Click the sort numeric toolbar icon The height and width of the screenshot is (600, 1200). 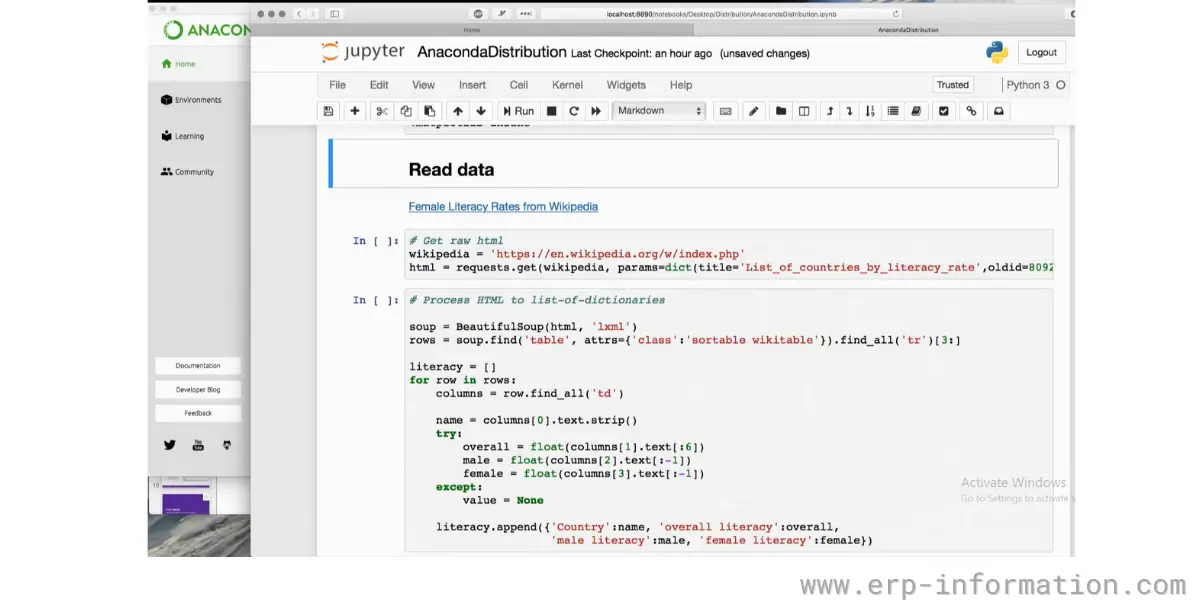[x=869, y=111]
